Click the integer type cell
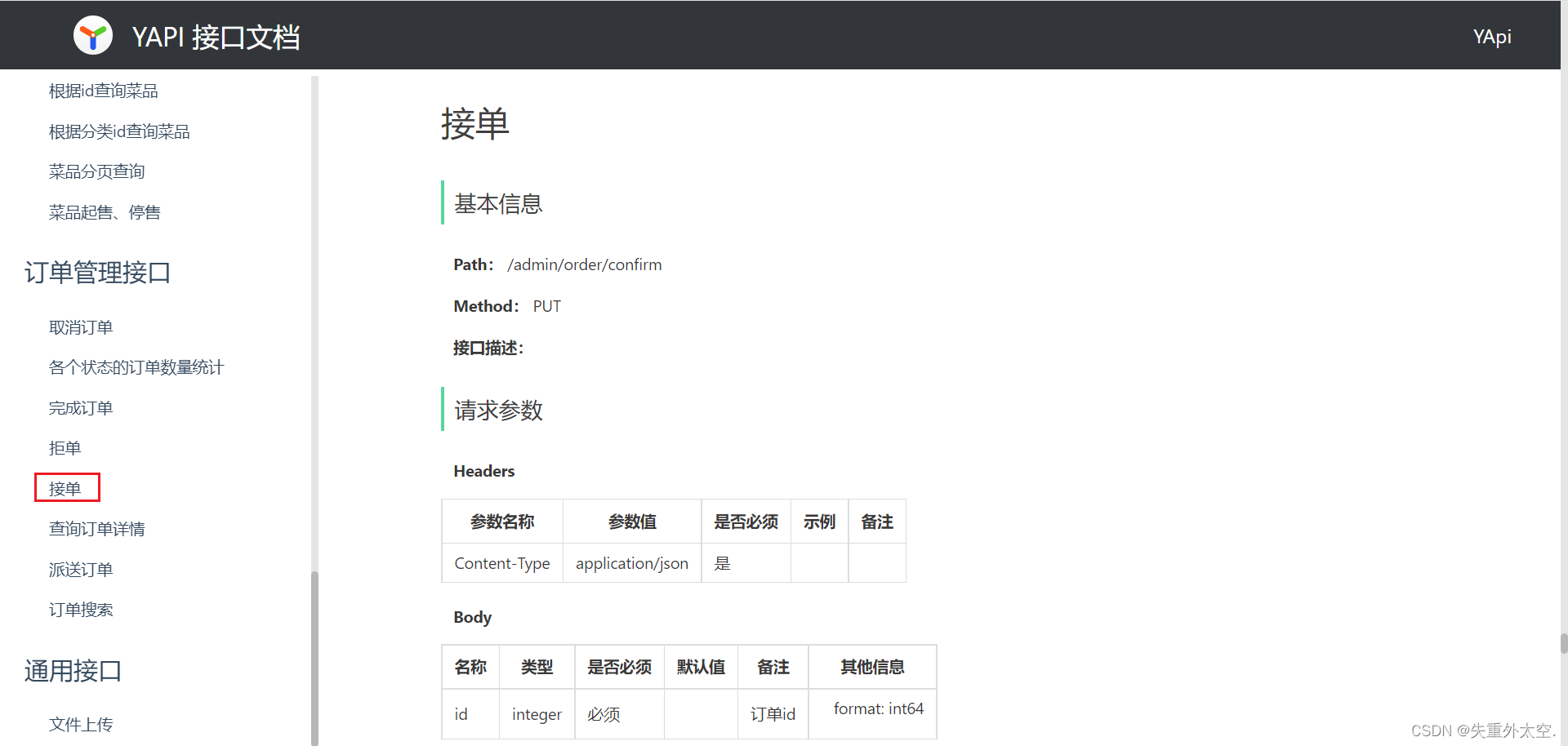 click(537, 714)
